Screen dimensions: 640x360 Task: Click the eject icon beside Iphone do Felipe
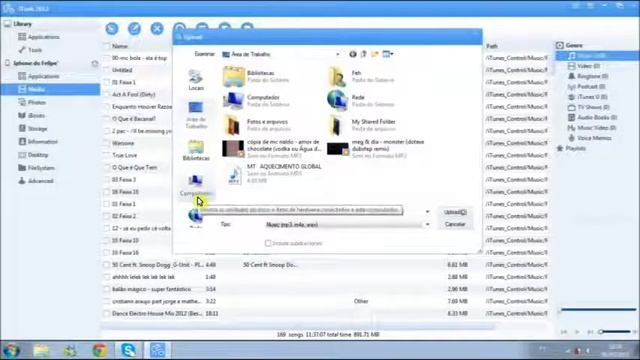point(95,64)
